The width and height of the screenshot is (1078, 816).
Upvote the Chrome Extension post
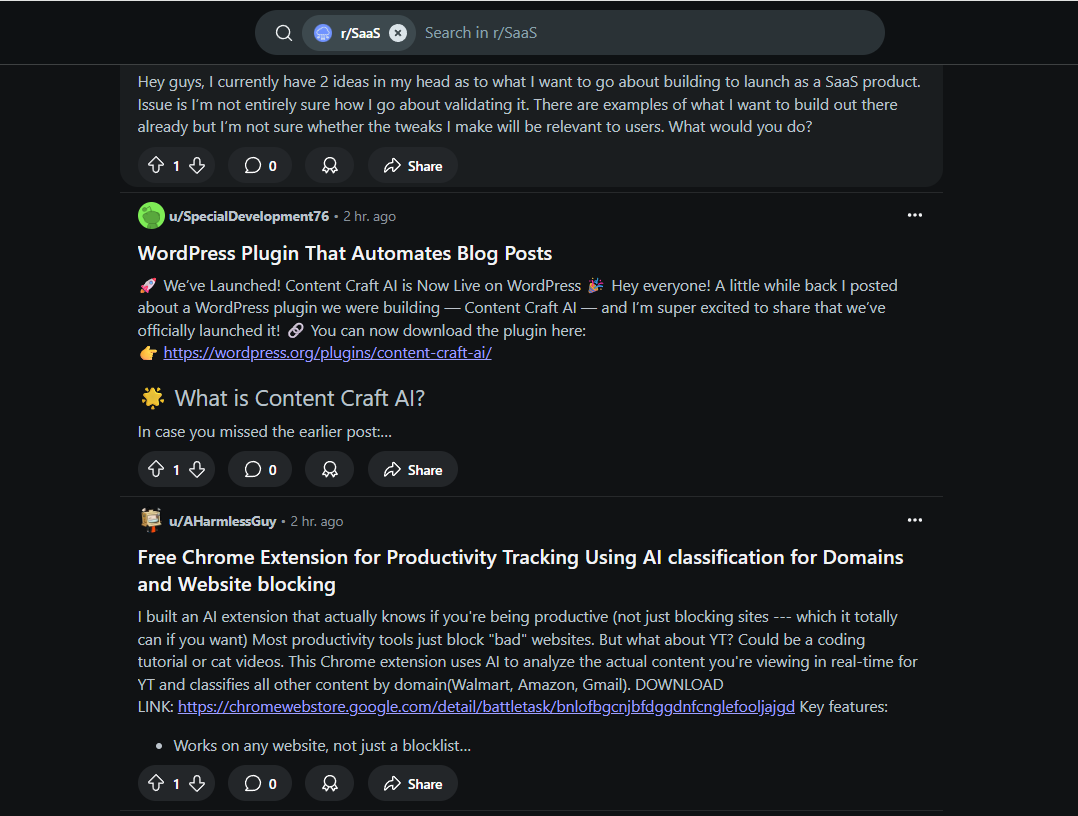156,784
